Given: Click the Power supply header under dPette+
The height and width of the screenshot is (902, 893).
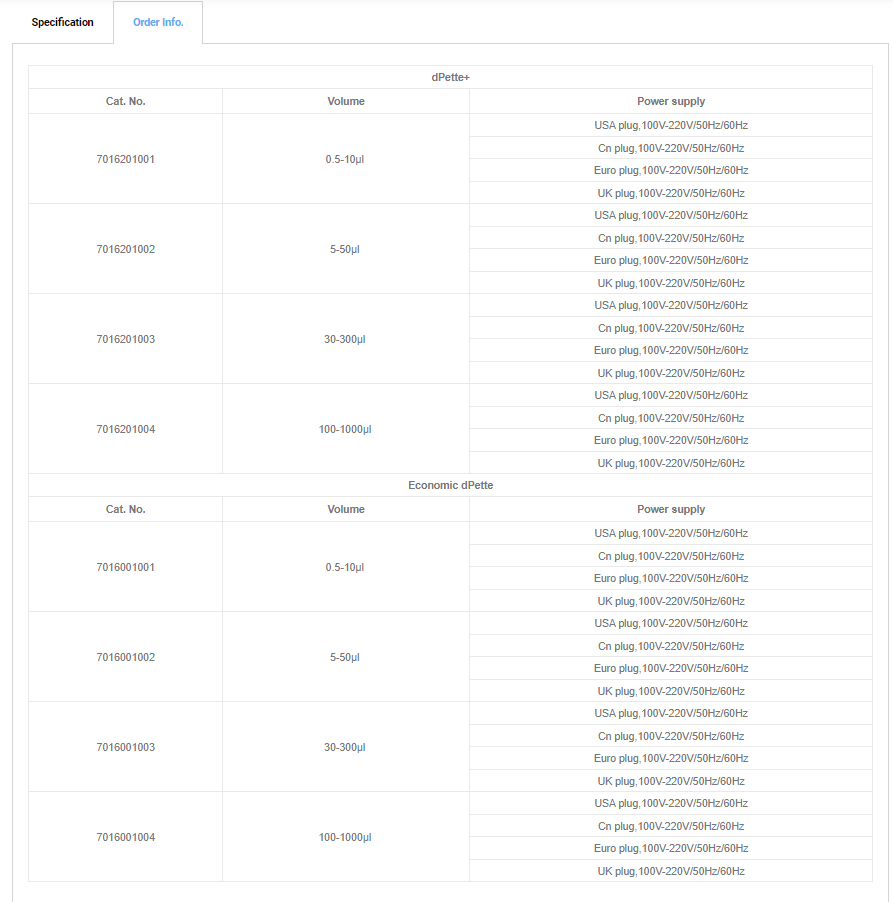Looking at the screenshot, I should pos(671,101).
